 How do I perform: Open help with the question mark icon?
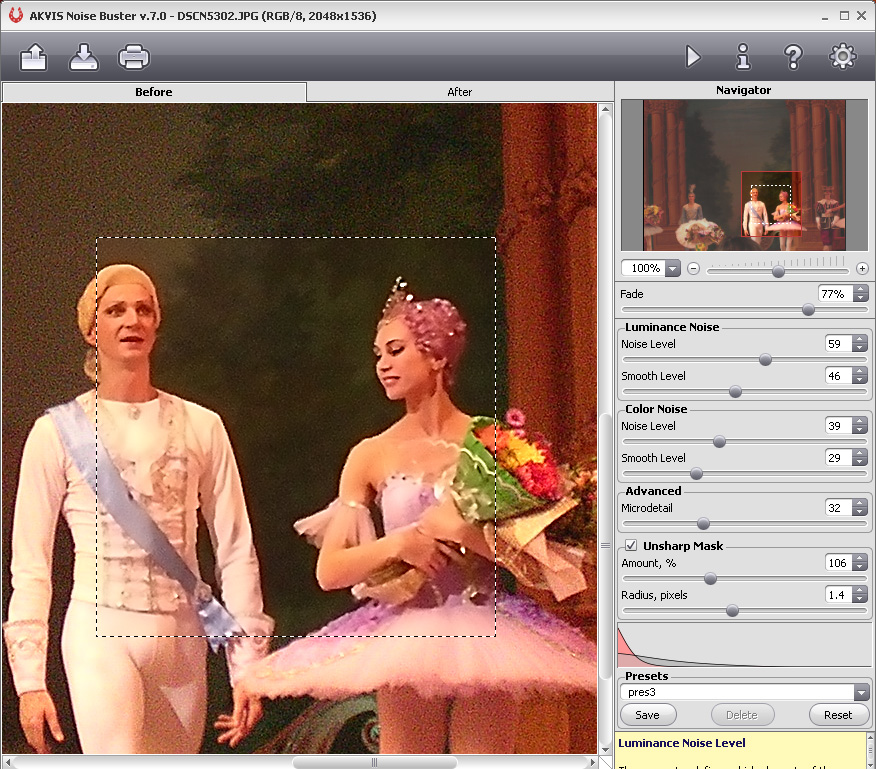tap(793, 57)
